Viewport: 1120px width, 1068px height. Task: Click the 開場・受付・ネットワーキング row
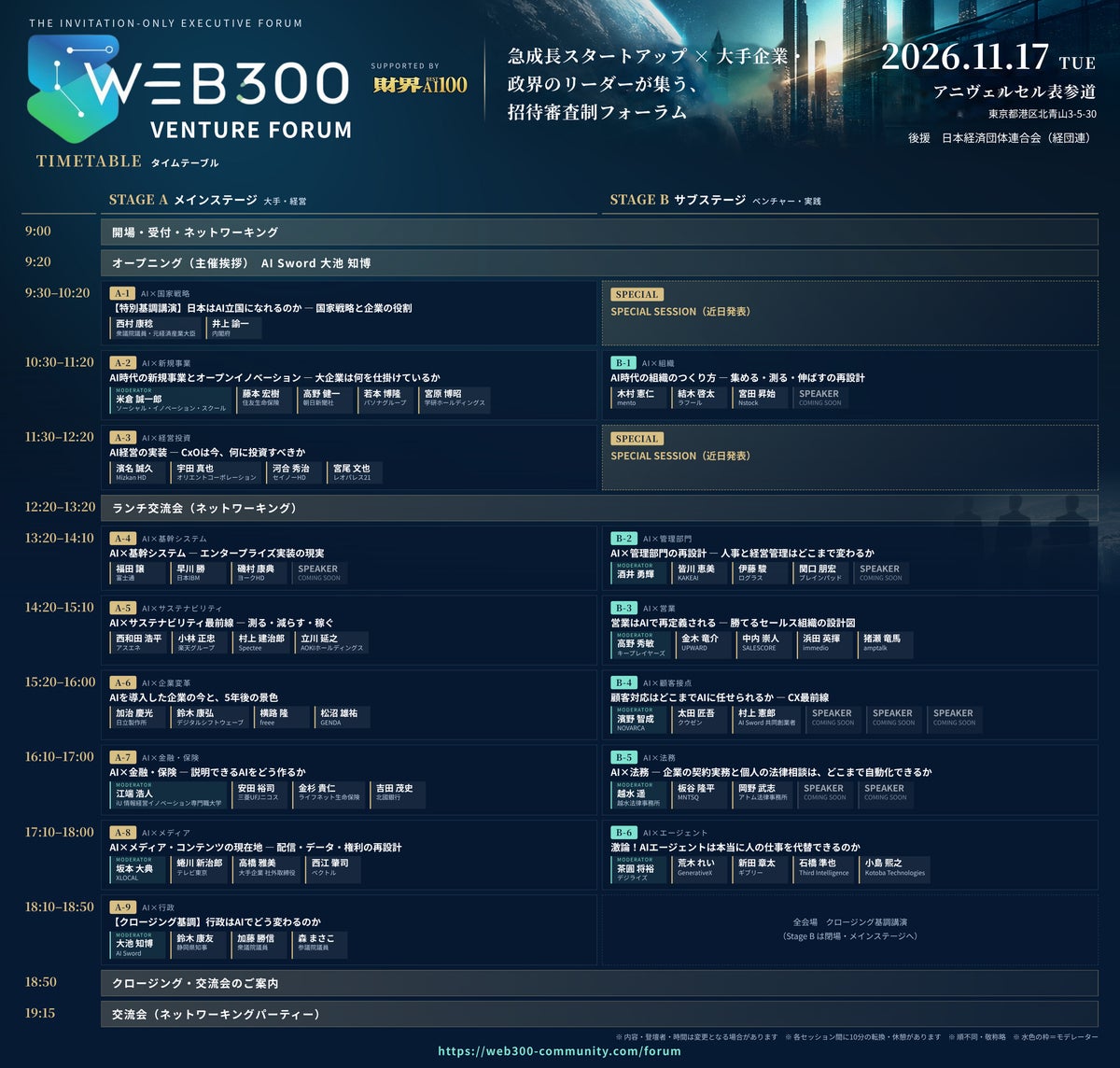pos(599,232)
